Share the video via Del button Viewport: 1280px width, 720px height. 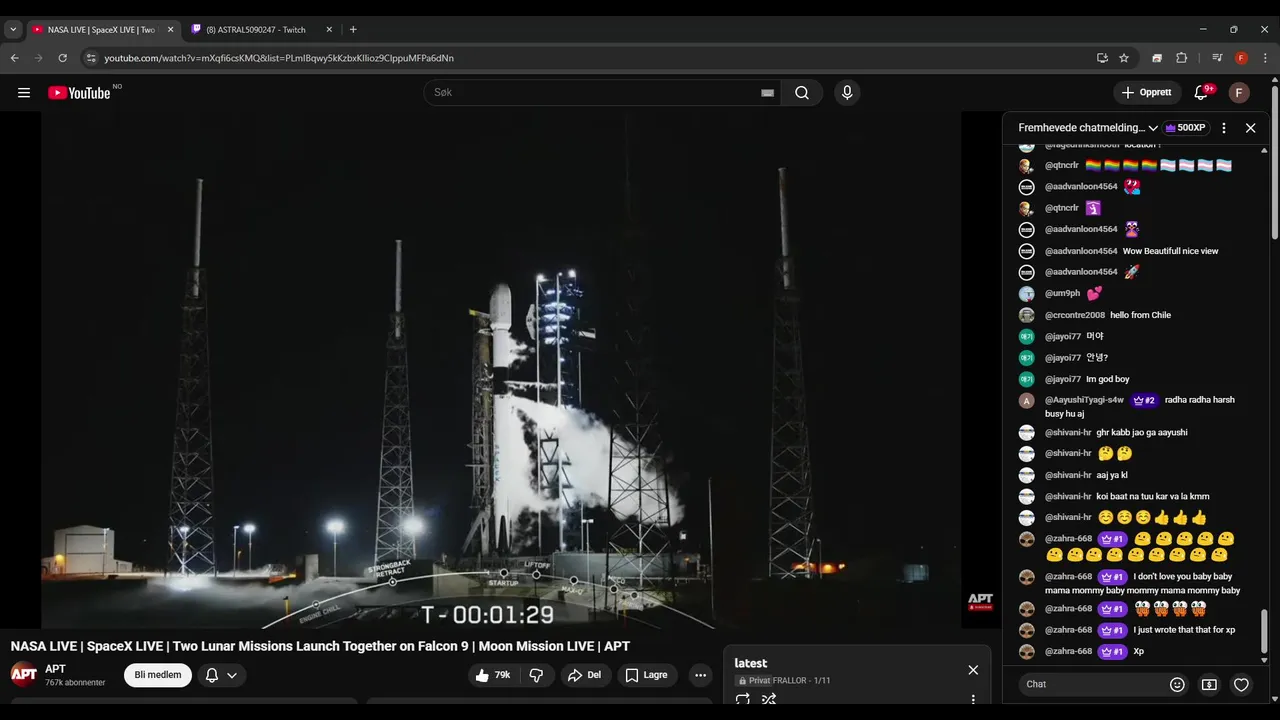pos(584,675)
